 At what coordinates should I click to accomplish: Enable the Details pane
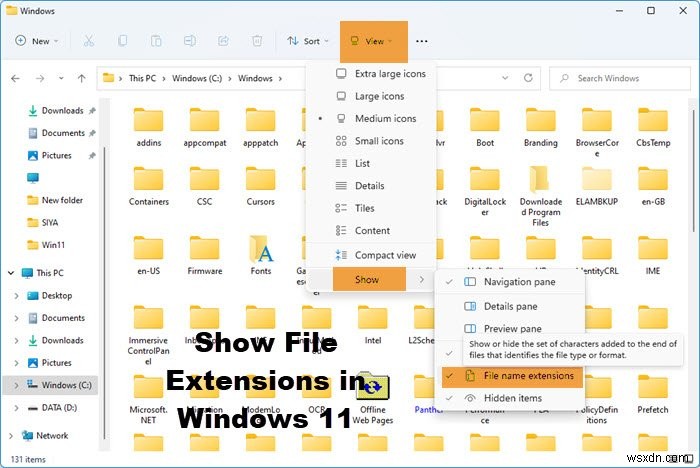tap(510, 306)
